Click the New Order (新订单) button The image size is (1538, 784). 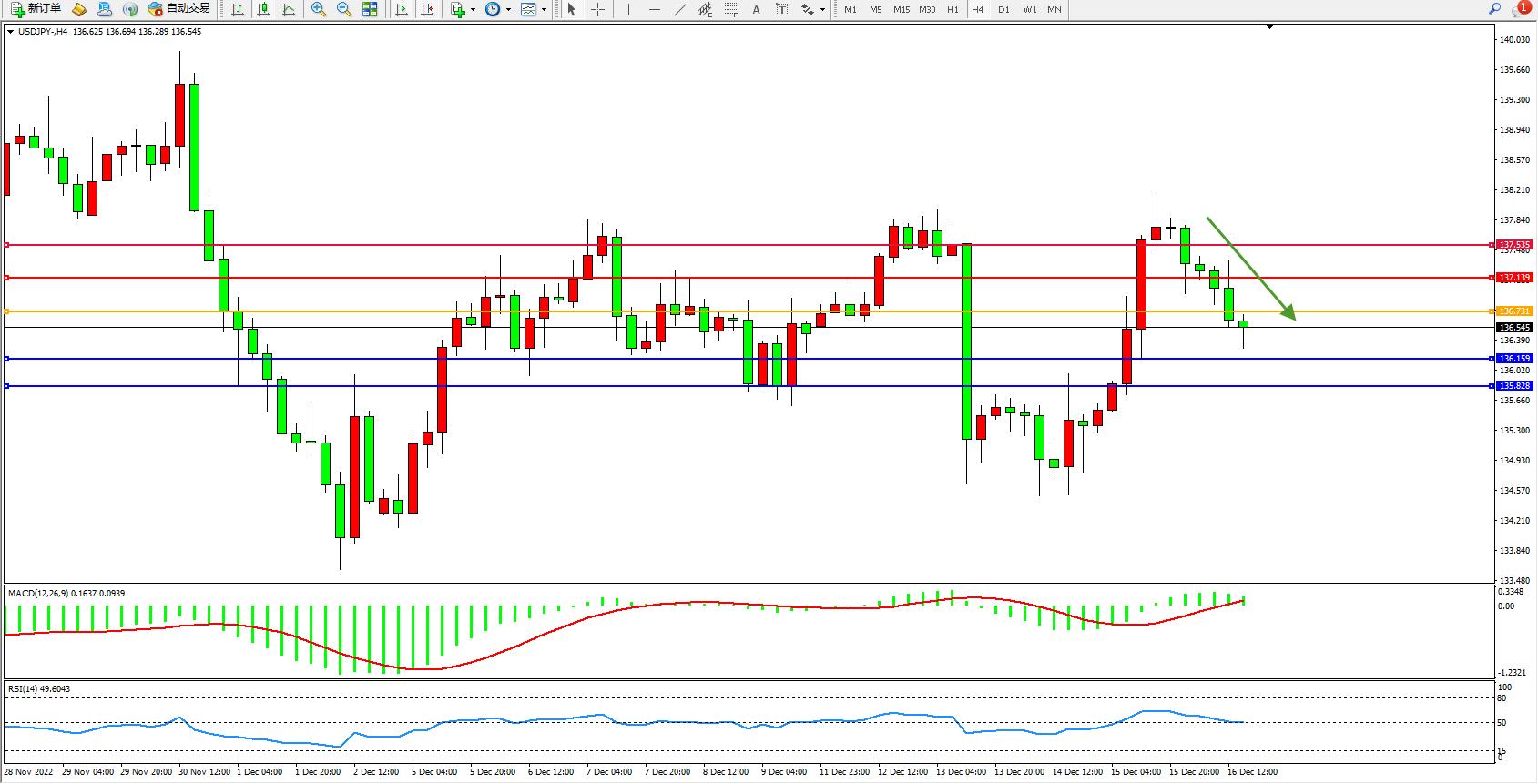pos(36,9)
